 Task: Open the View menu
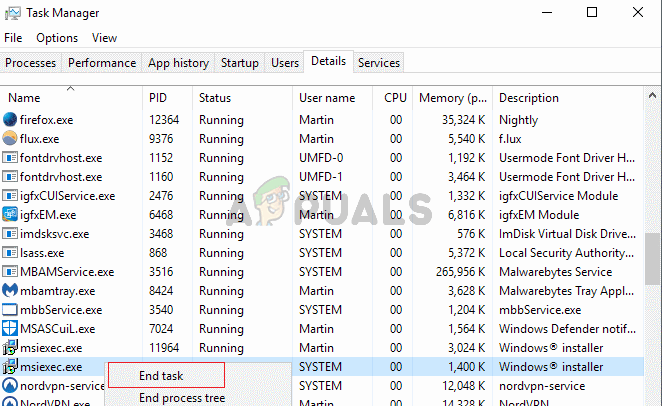pos(104,38)
